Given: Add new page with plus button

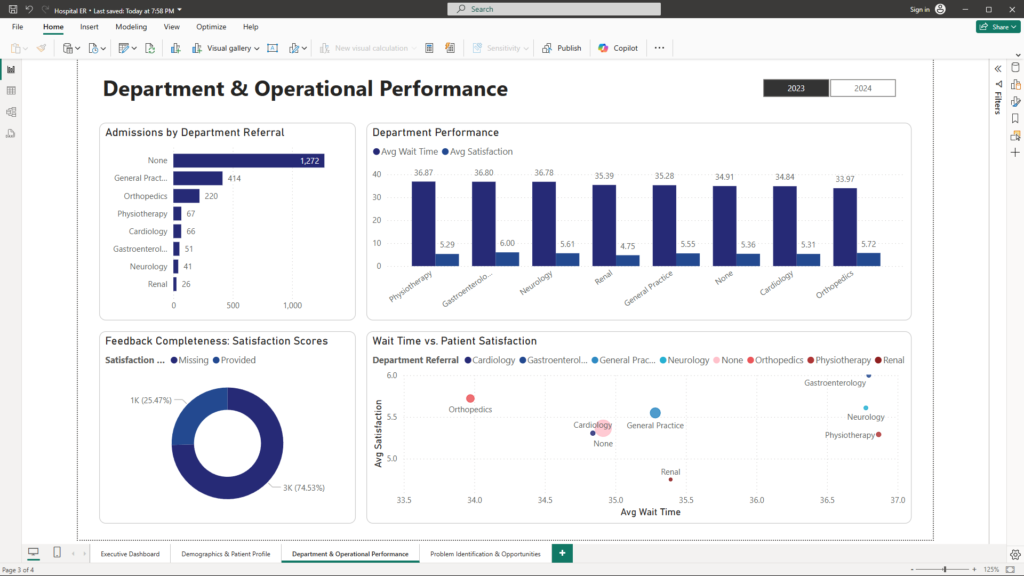Looking at the screenshot, I should (562, 553).
